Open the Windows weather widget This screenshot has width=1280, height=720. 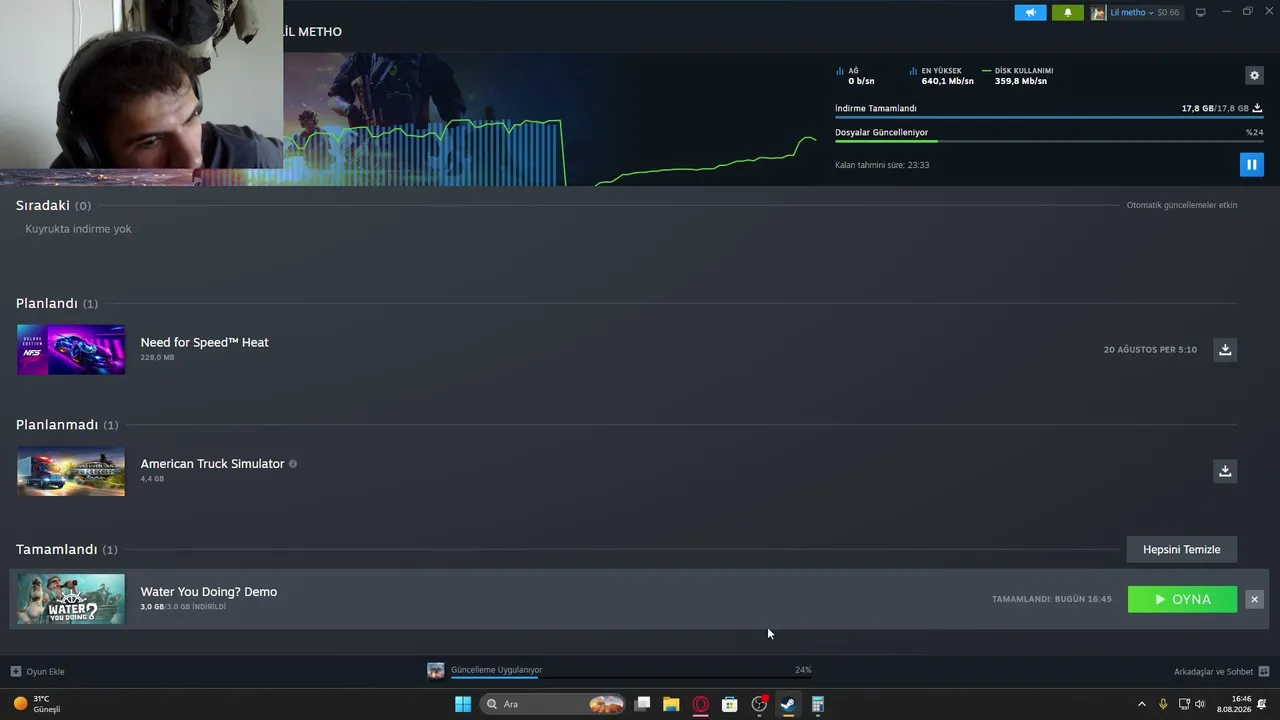[x=37, y=704]
